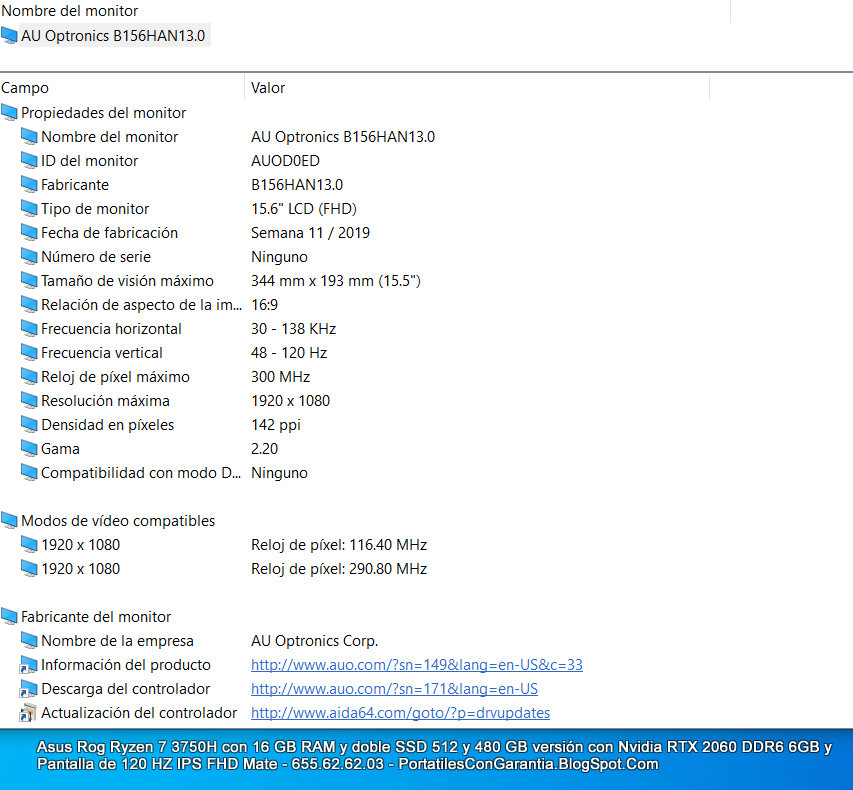Click the 344 mm x 193 mm (15.5") value
The height and width of the screenshot is (790, 853).
click(336, 280)
